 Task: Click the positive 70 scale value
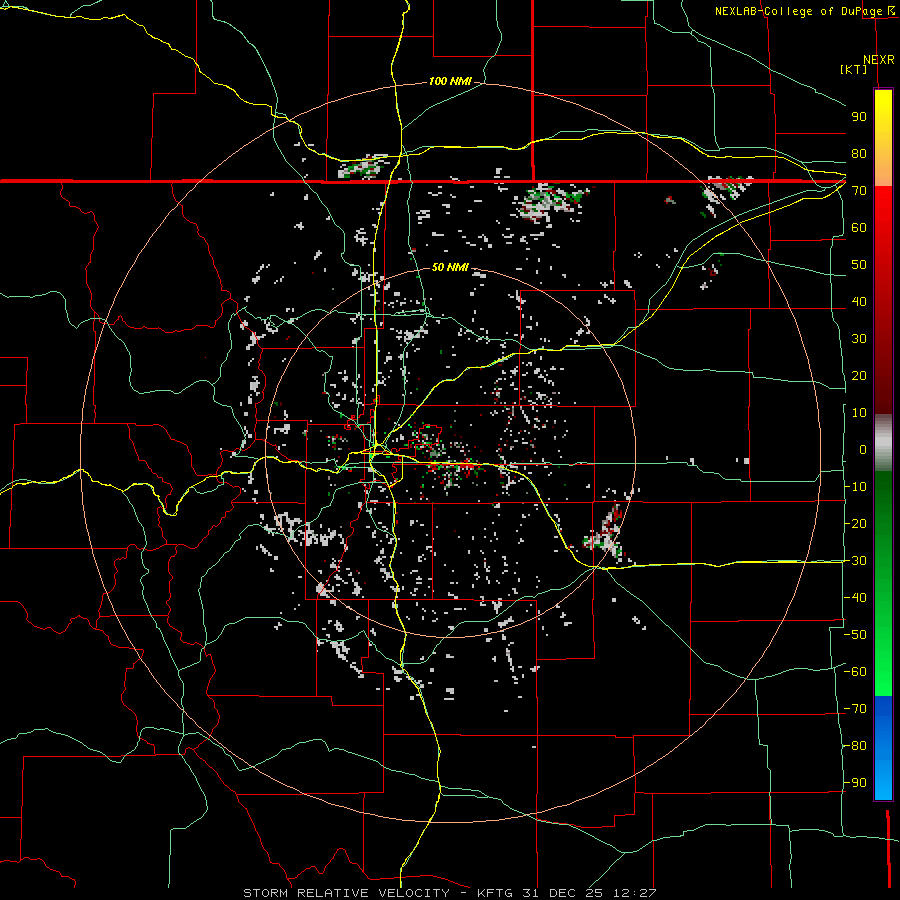click(x=859, y=191)
